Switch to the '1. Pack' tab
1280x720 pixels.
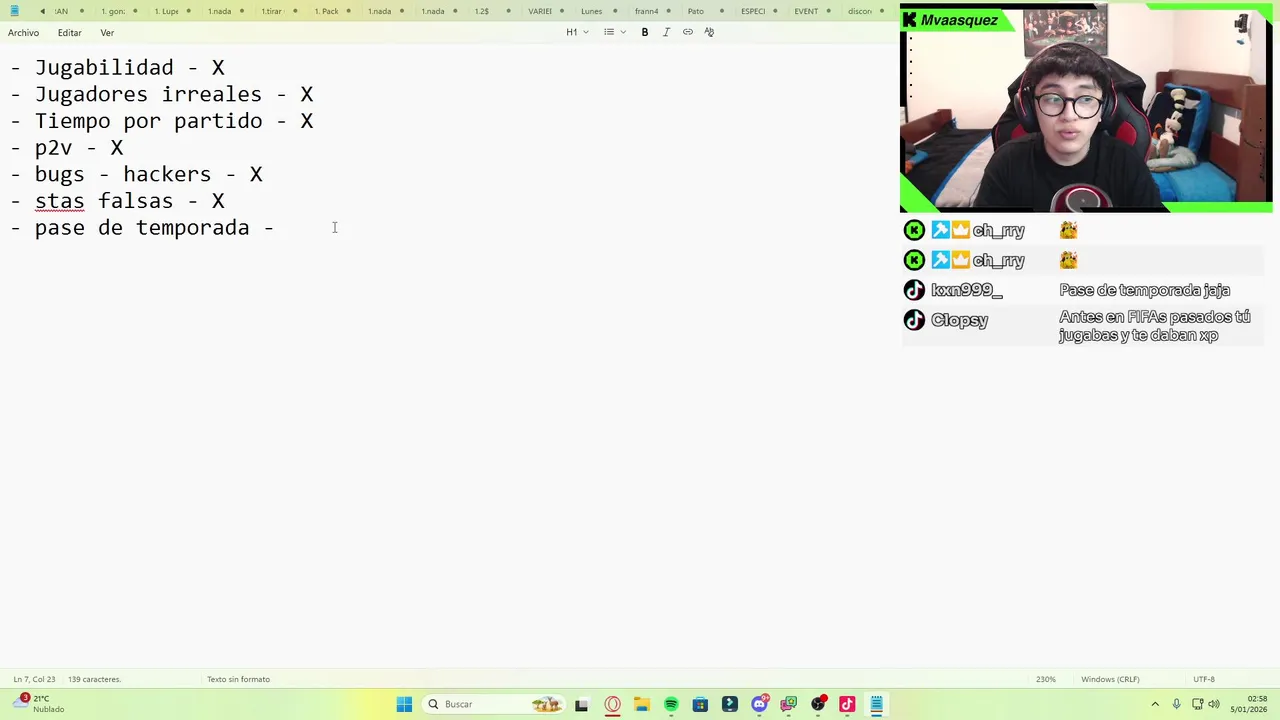point(326,11)
